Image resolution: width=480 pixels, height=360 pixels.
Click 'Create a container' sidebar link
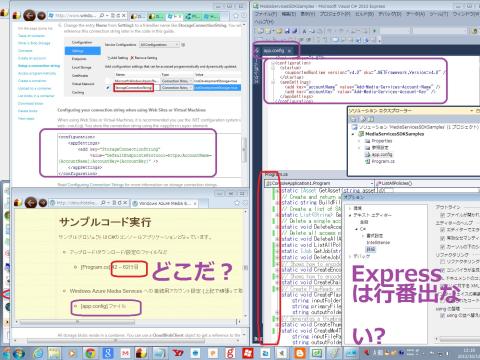pyautogui.click(x=32, y=81)
